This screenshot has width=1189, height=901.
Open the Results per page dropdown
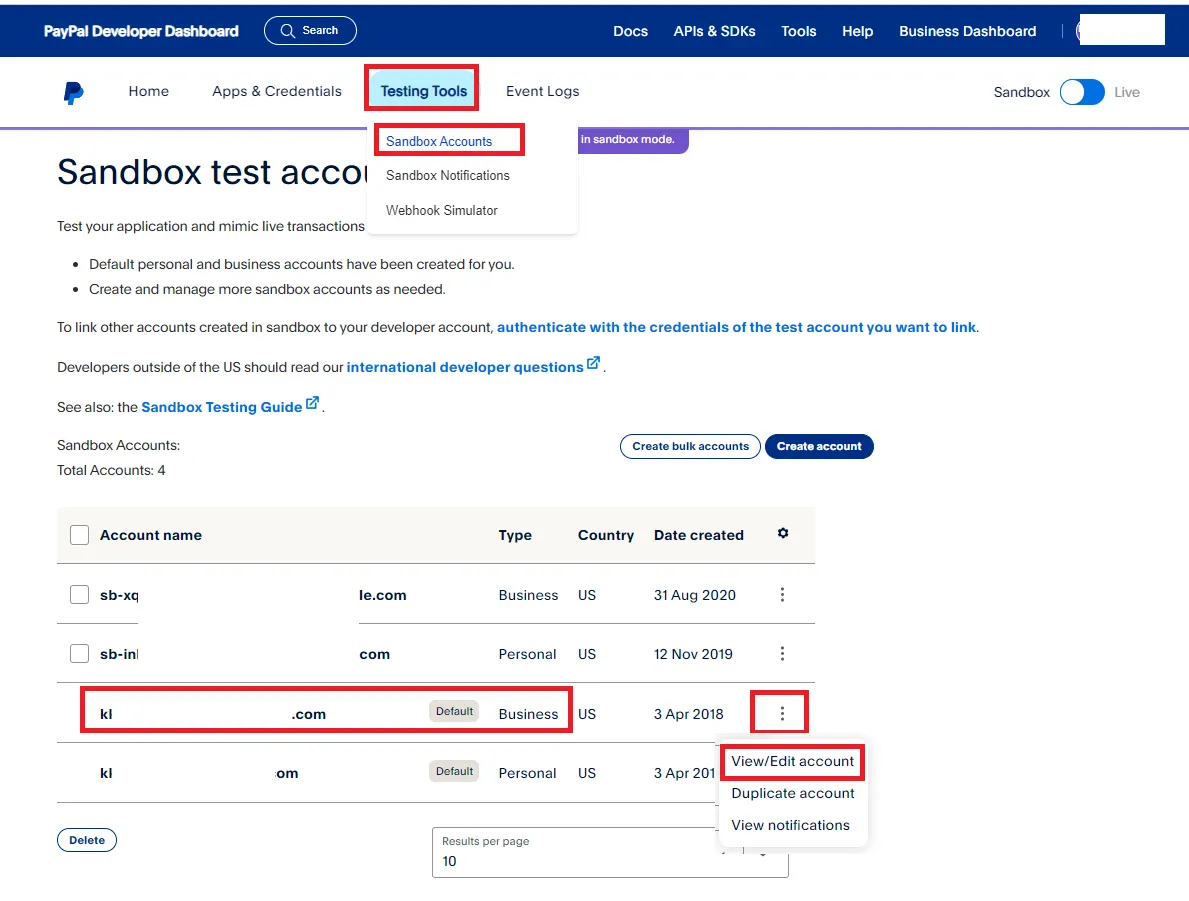609,853
